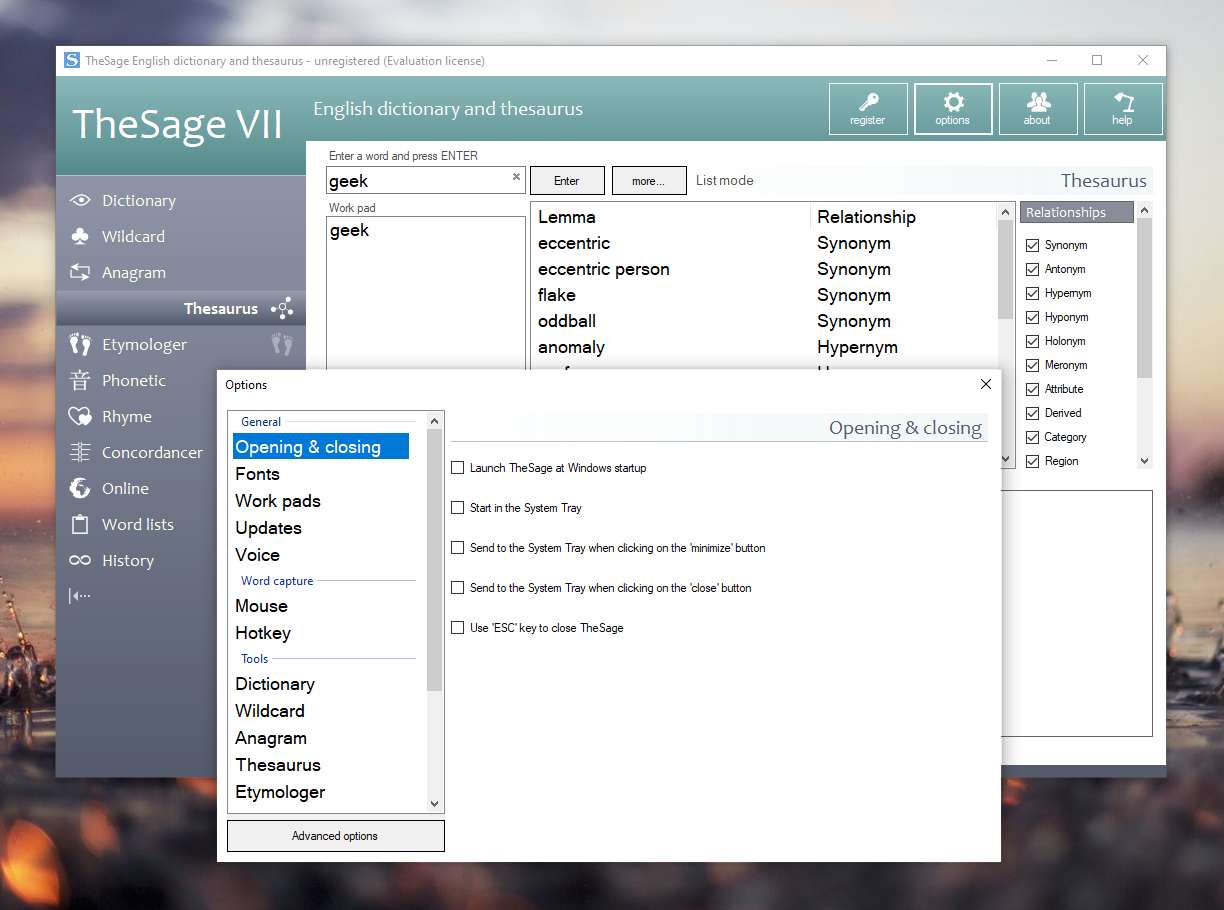The image size is (1224, 910).
Task: Toggle send to tray on close button
Action: pos(458,588)
